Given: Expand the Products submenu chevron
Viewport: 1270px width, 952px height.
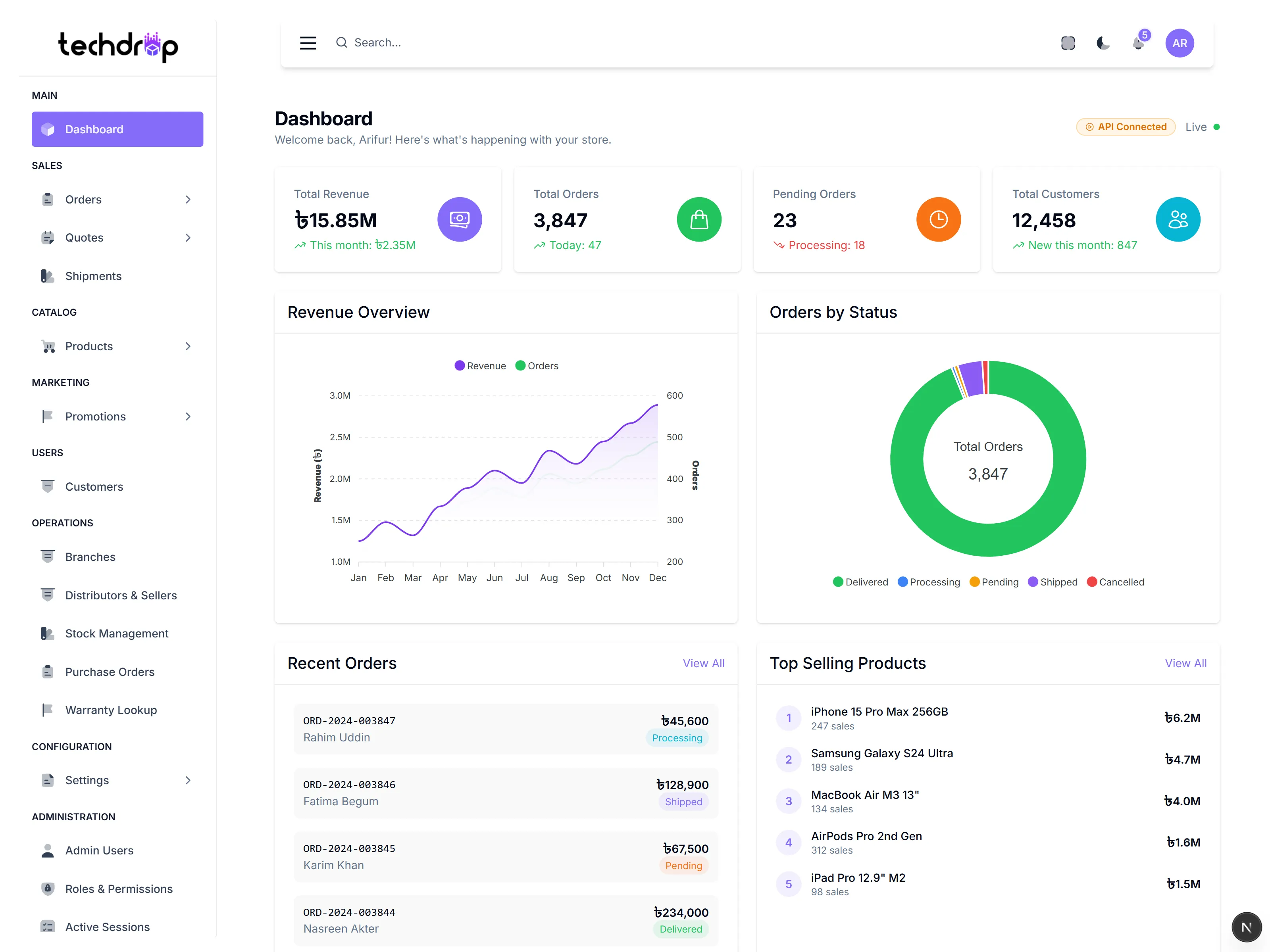Looking at the screenshot, I should 188,346.
